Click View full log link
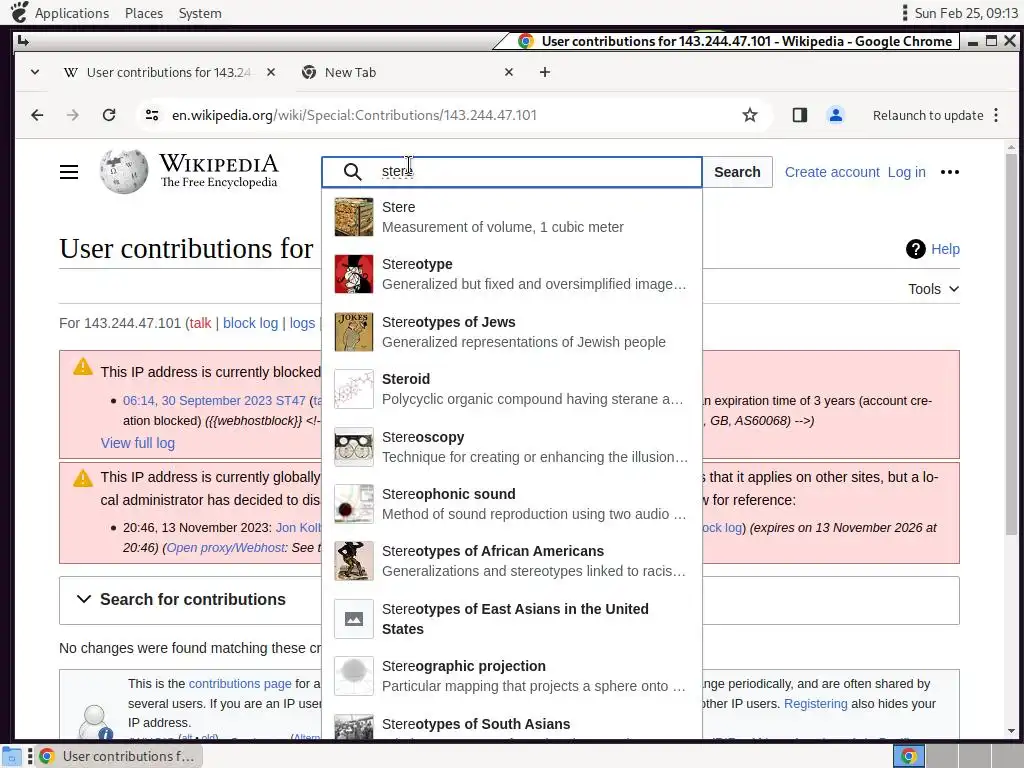 pos(138,443)
